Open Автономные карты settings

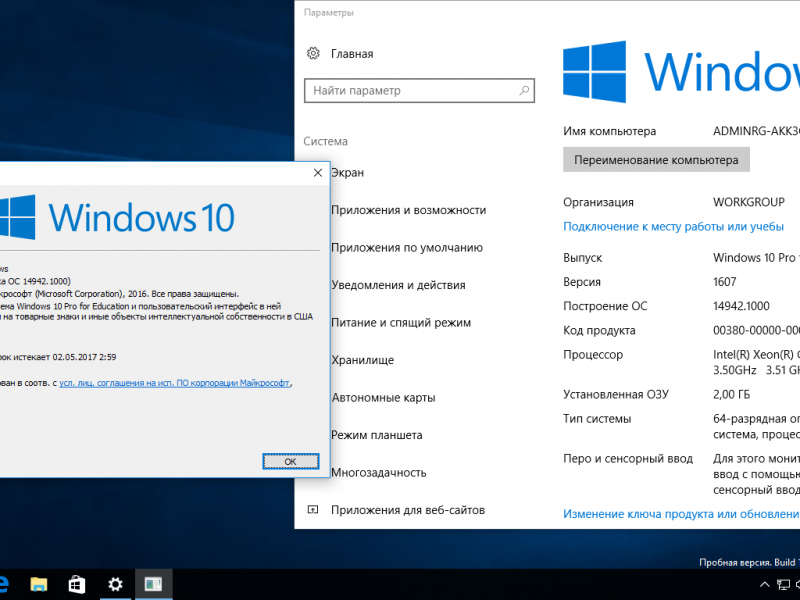tap(383, 397)
